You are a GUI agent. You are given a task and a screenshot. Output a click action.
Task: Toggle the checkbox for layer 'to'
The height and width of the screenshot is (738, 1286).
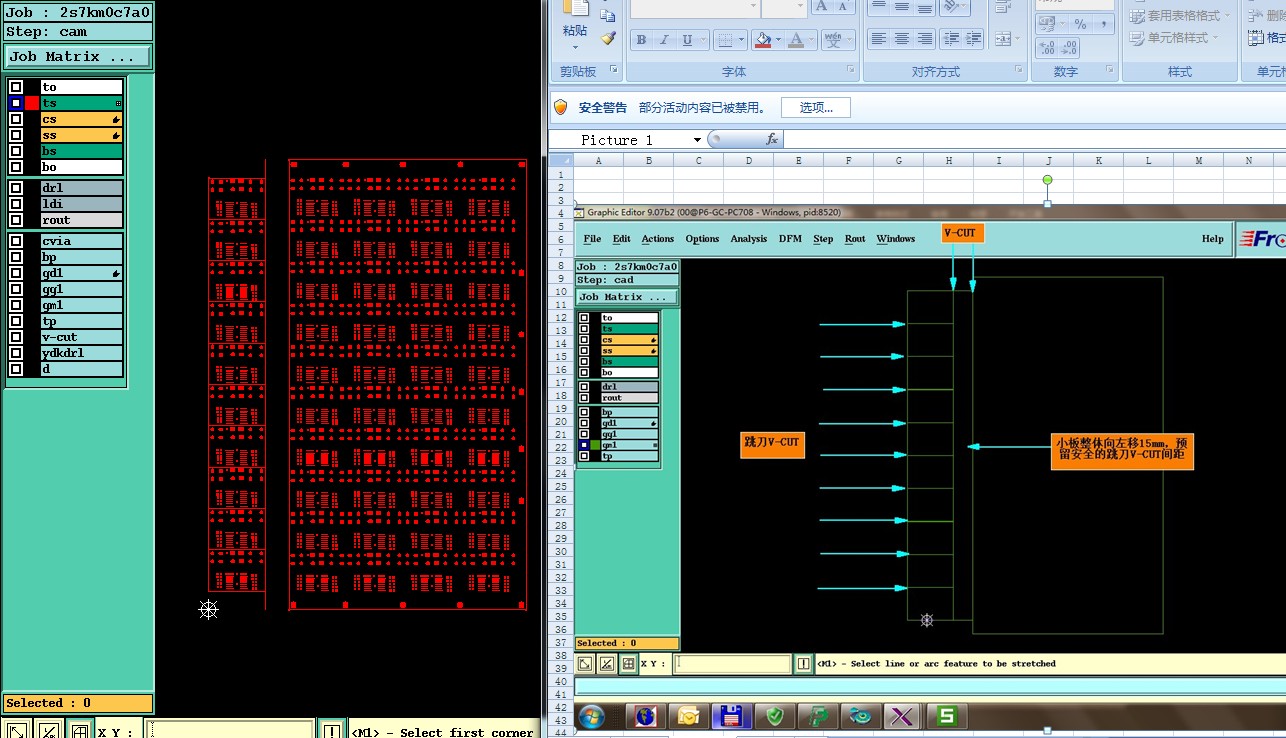(16, 87)
